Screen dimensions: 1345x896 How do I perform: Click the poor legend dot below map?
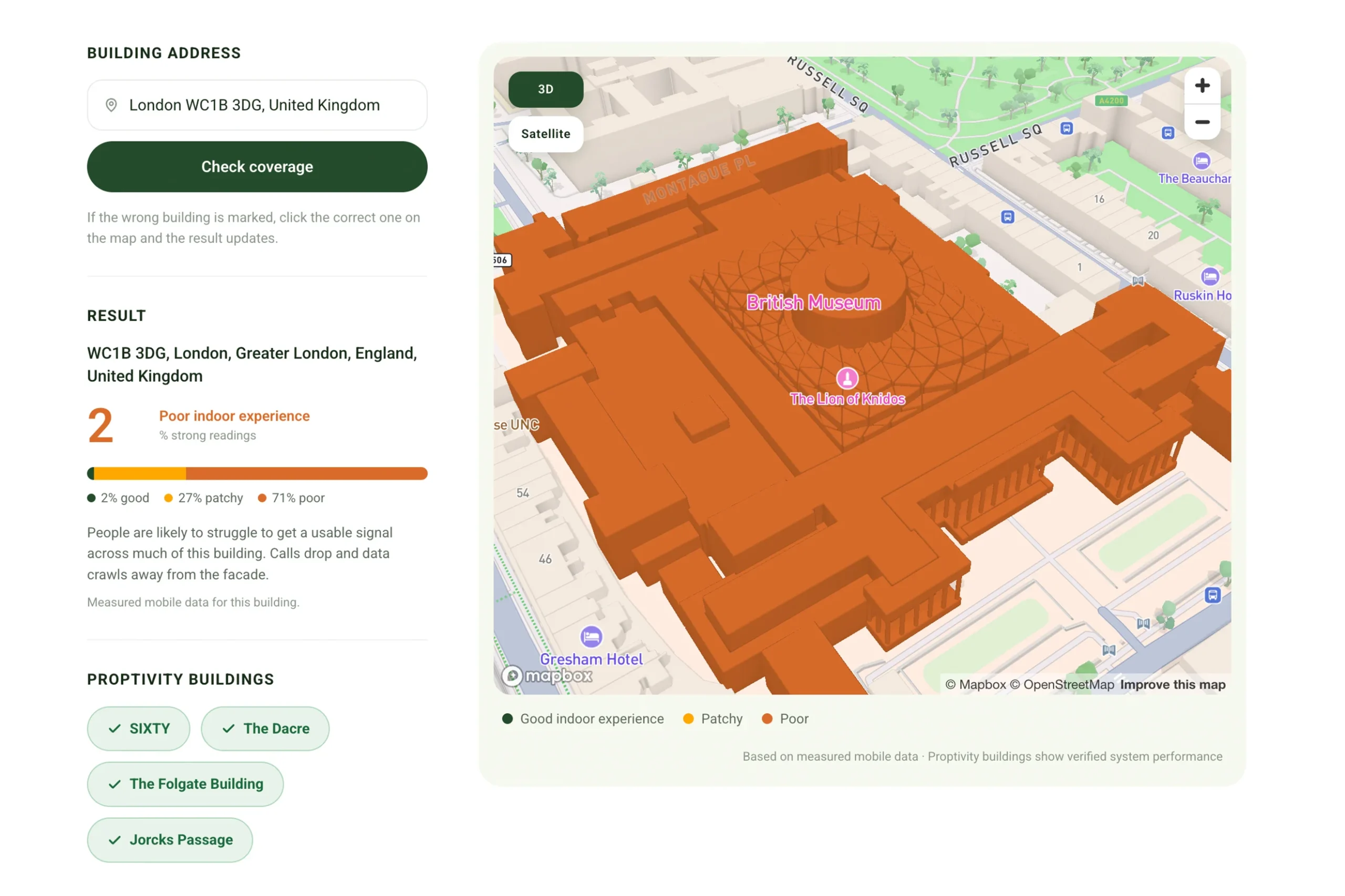[x=767, y=718]
